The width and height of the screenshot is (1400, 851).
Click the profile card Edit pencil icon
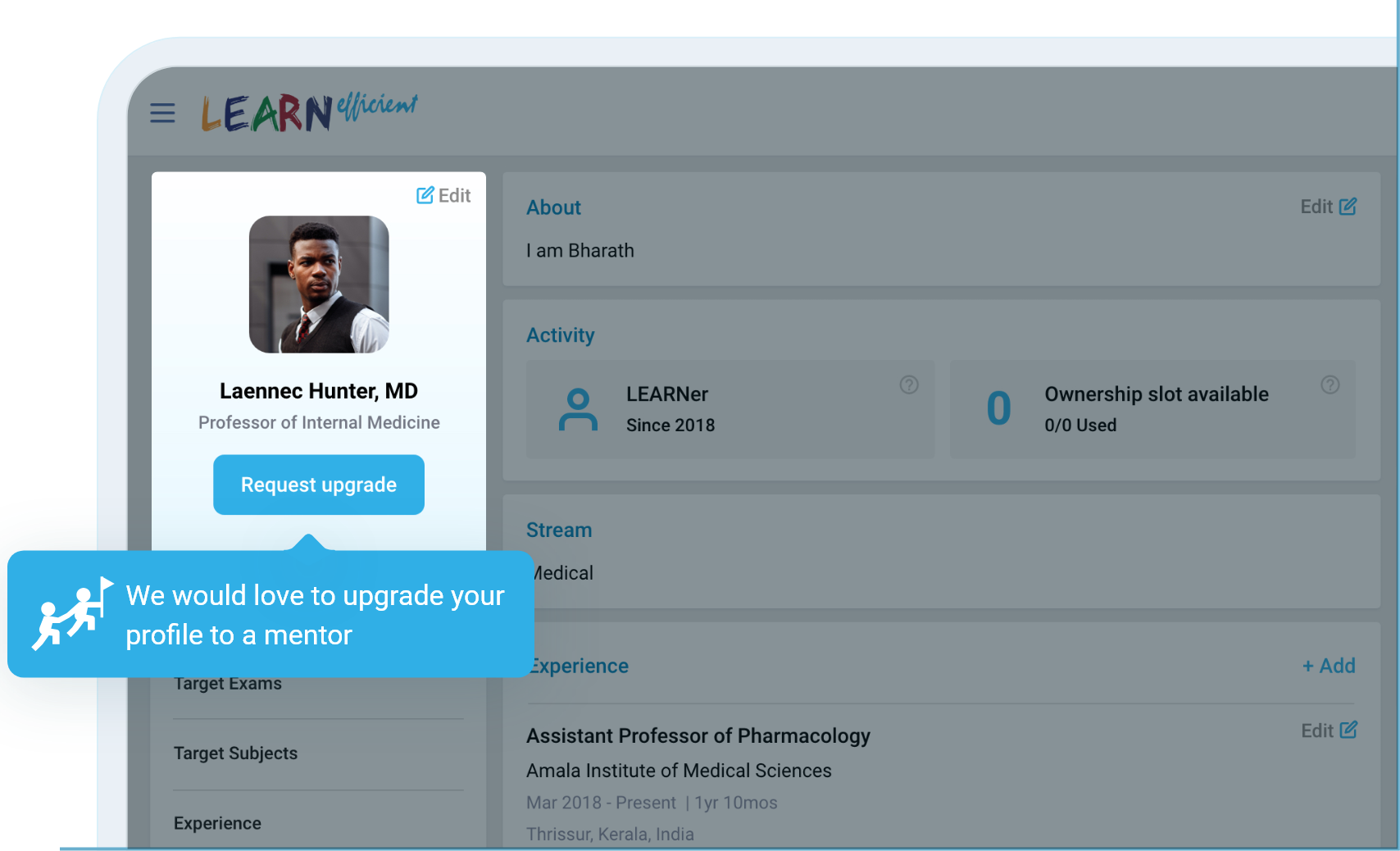pos(425,195)
